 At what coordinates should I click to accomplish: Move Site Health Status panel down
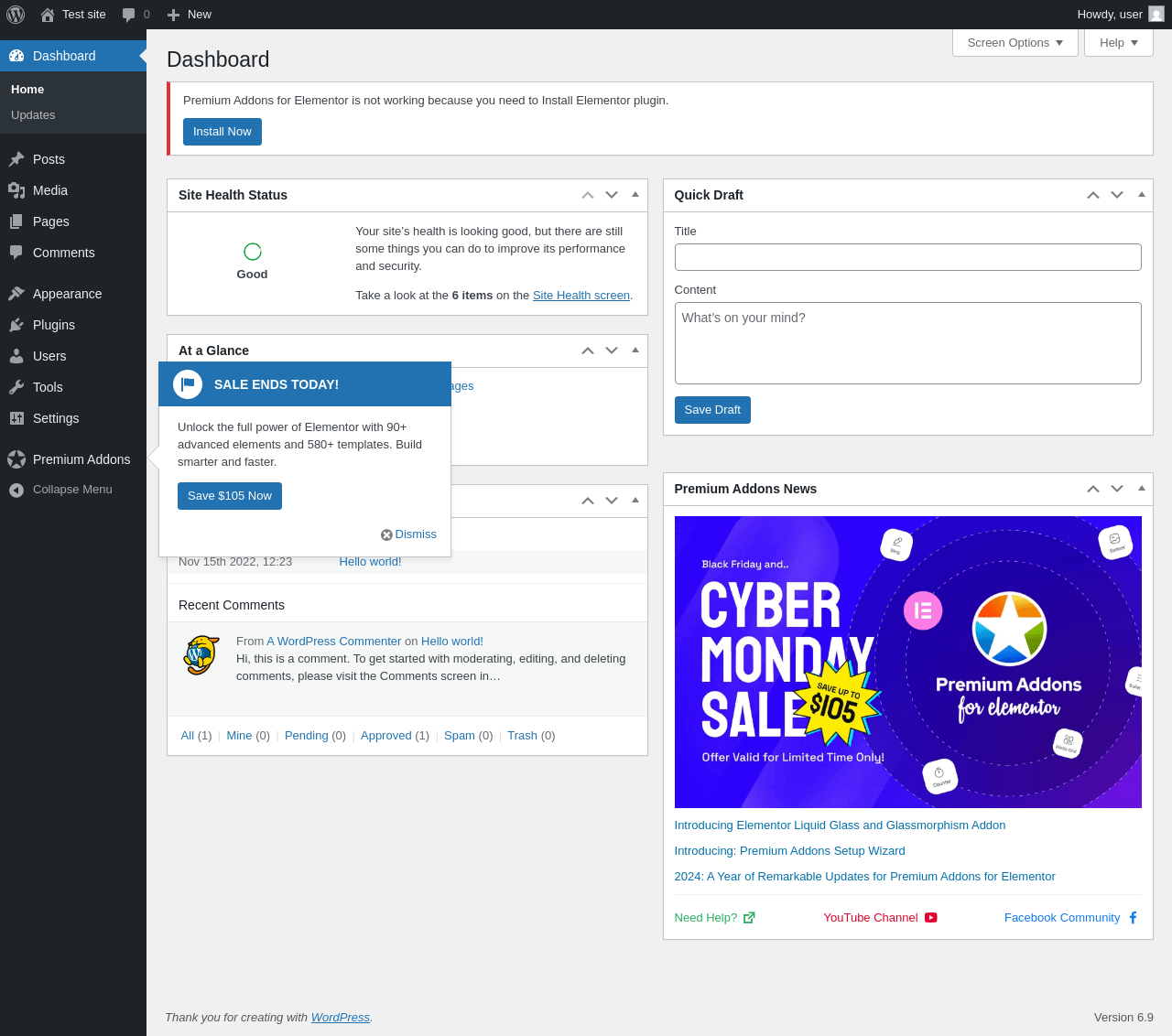click(x=612, y=195)
